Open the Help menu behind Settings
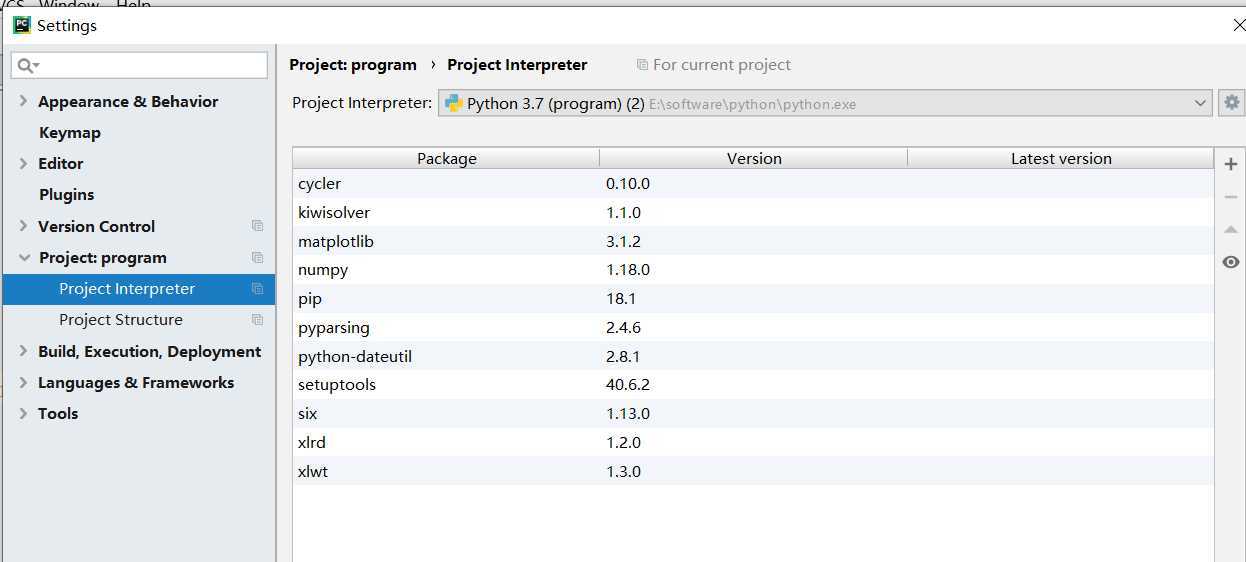The image size is (1246, 562). pyautogui.click(x=133, y=5)
